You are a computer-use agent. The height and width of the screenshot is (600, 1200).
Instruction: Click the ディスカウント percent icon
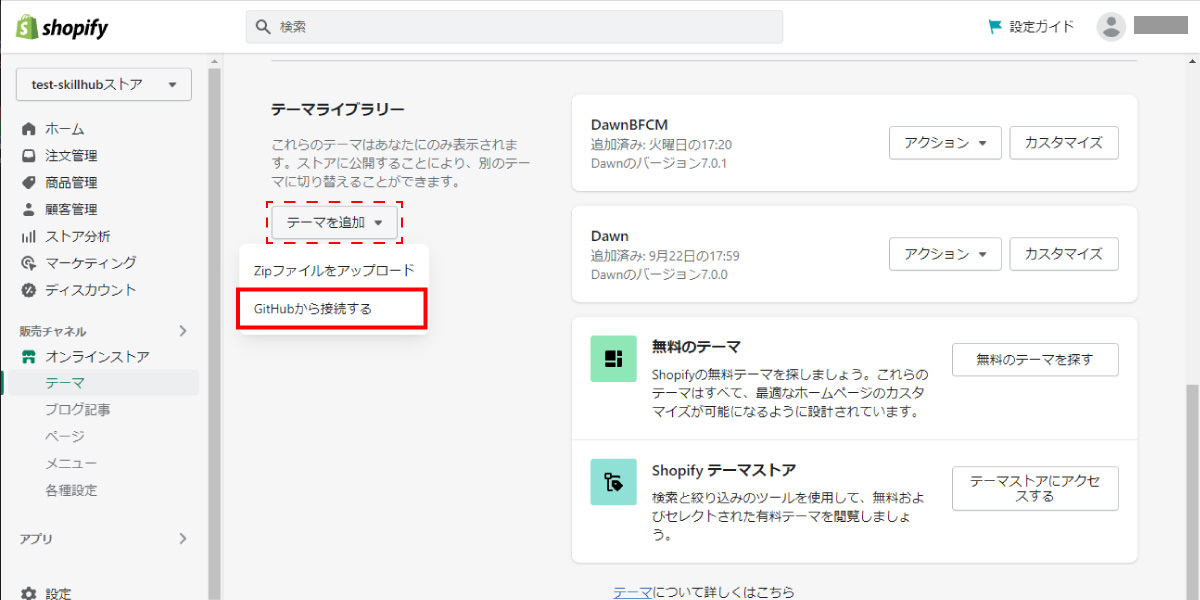click(28, 290)
